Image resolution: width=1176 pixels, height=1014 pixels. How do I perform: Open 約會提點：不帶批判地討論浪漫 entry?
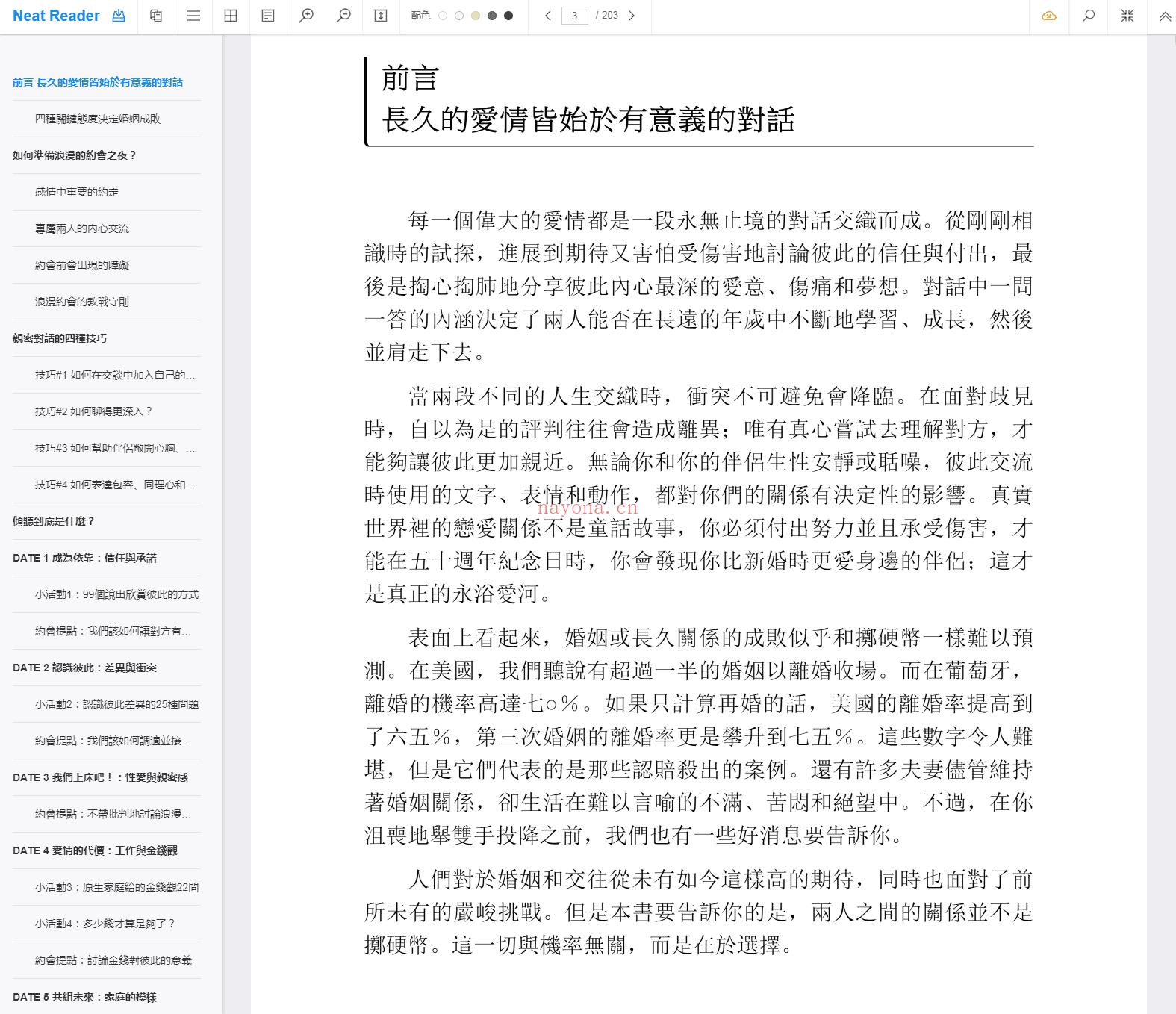click(x=113, y=814)
